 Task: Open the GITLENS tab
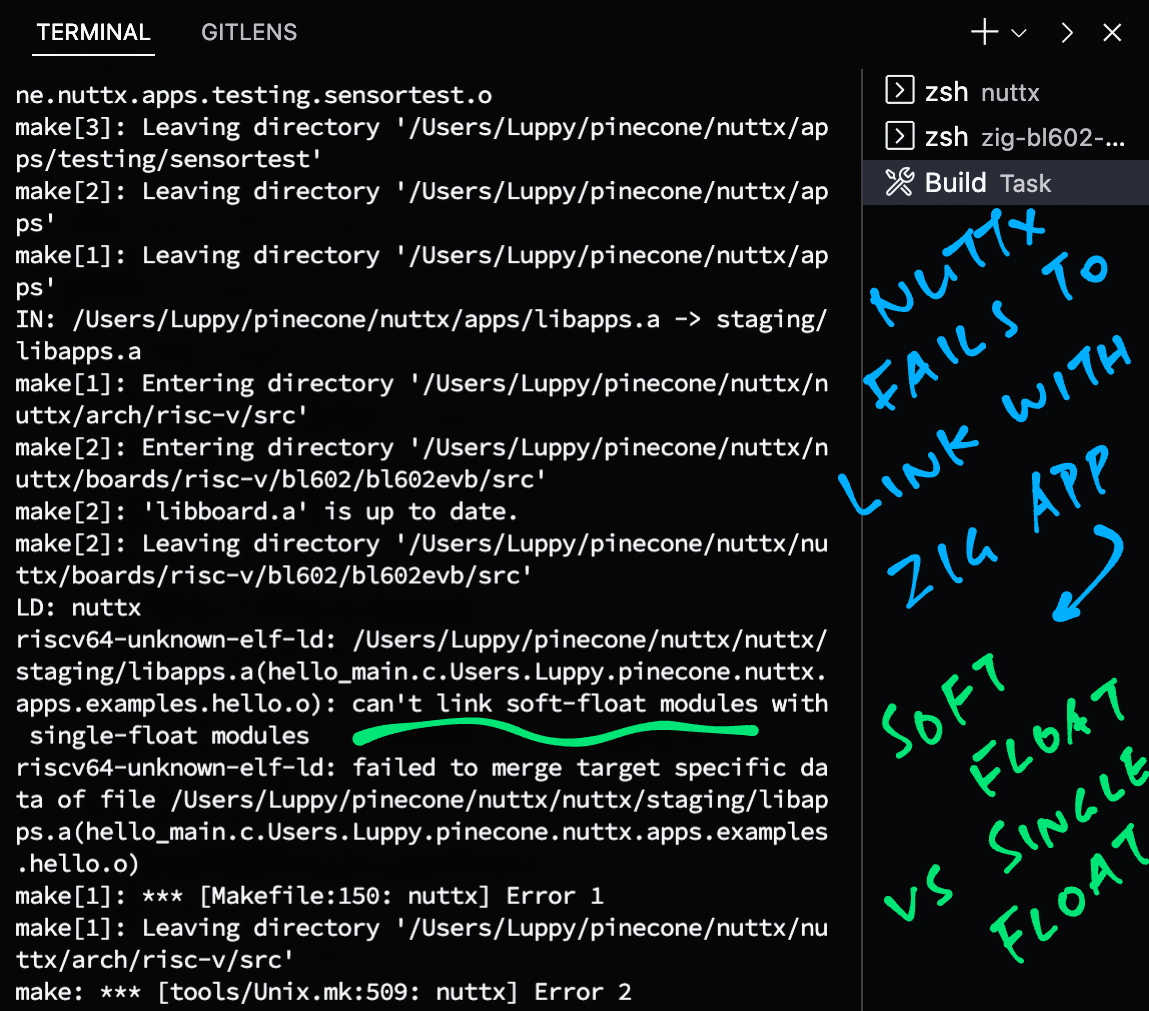(249, 32)
